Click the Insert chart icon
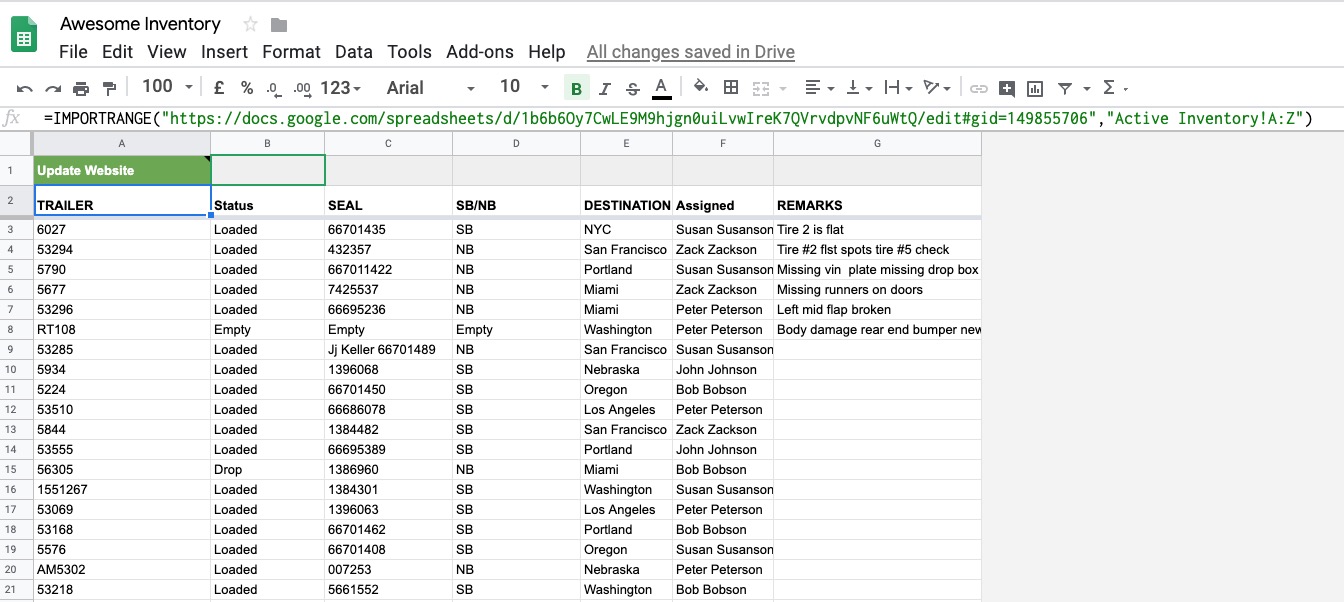The height and width of the screenshot is (602, 1344). tap(1035, 88)
